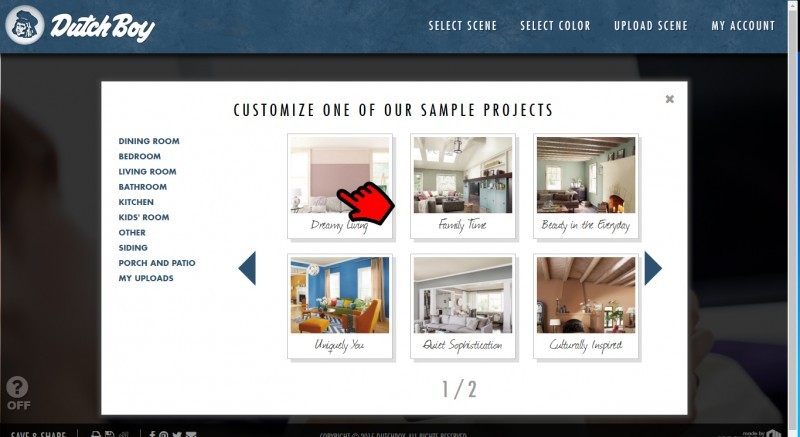Open the Upload Scene menu

[651, 25]
